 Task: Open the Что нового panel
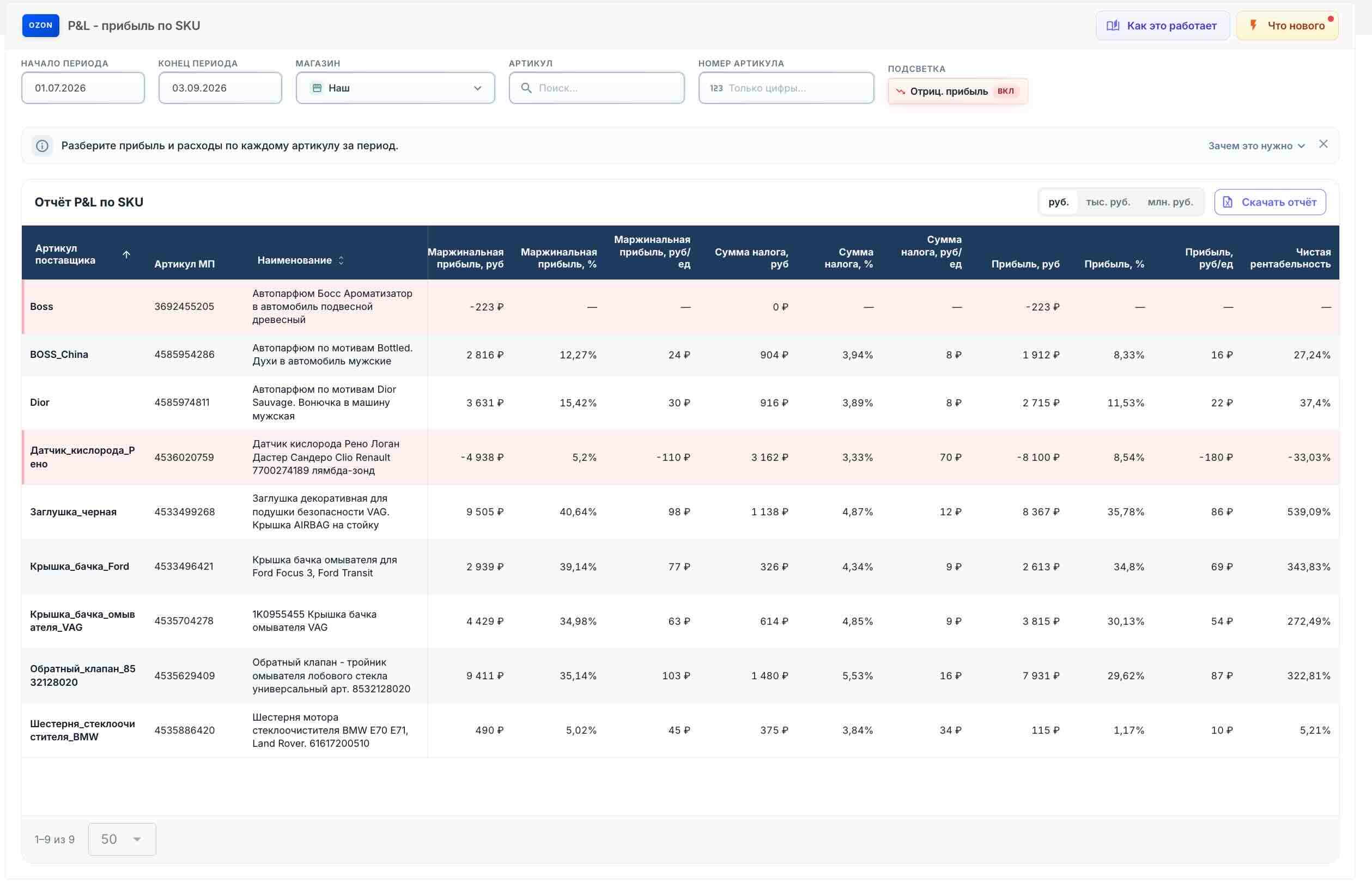(x=1286, y=26)
